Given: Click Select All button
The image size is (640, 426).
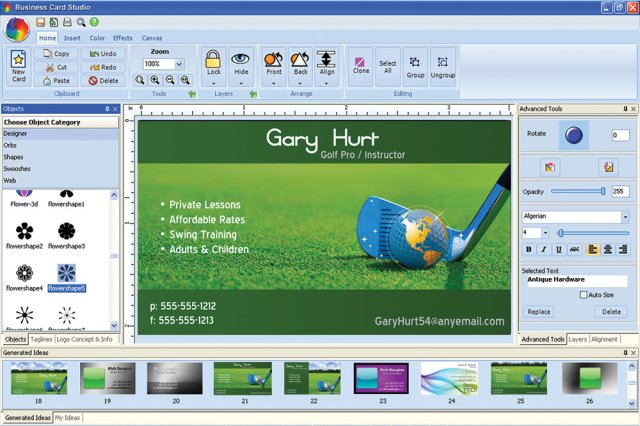Looking at the screenshot, I should [388, 66].
